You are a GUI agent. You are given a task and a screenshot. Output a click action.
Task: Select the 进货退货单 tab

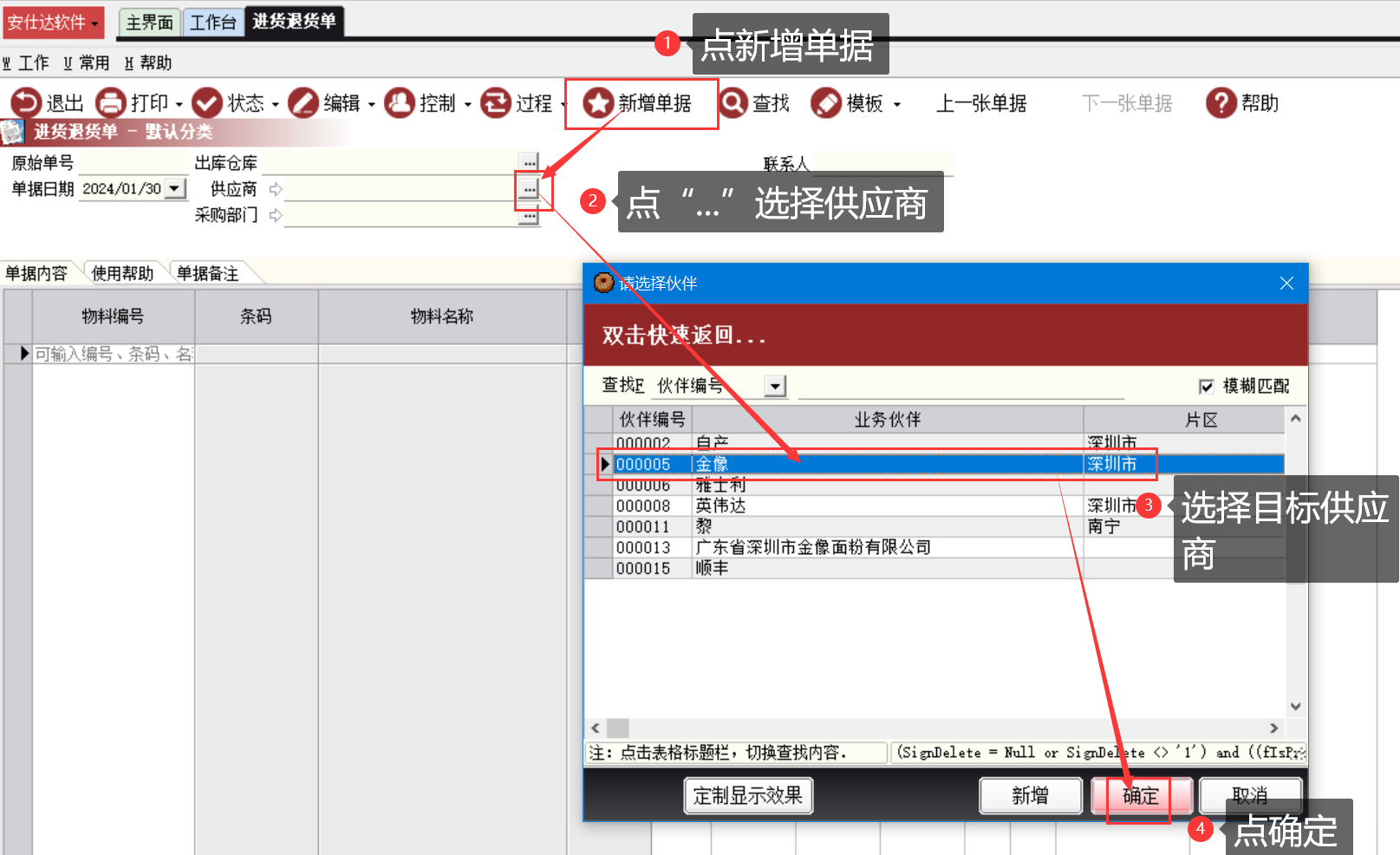[x=295, y=21]
